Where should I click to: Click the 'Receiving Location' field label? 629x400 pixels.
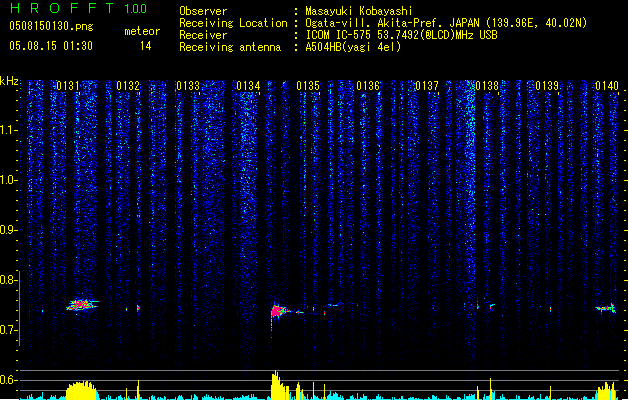click(x=233, y=23)
